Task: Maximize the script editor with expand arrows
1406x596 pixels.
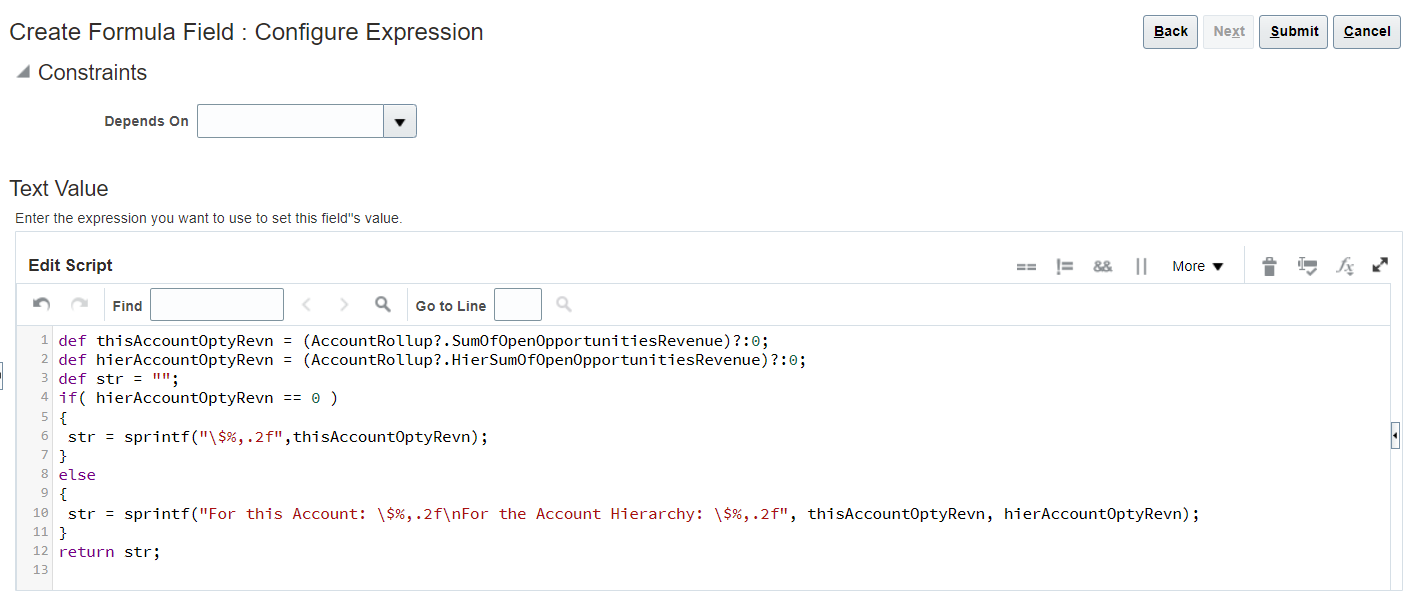Action: click(x=1380, y=265)
